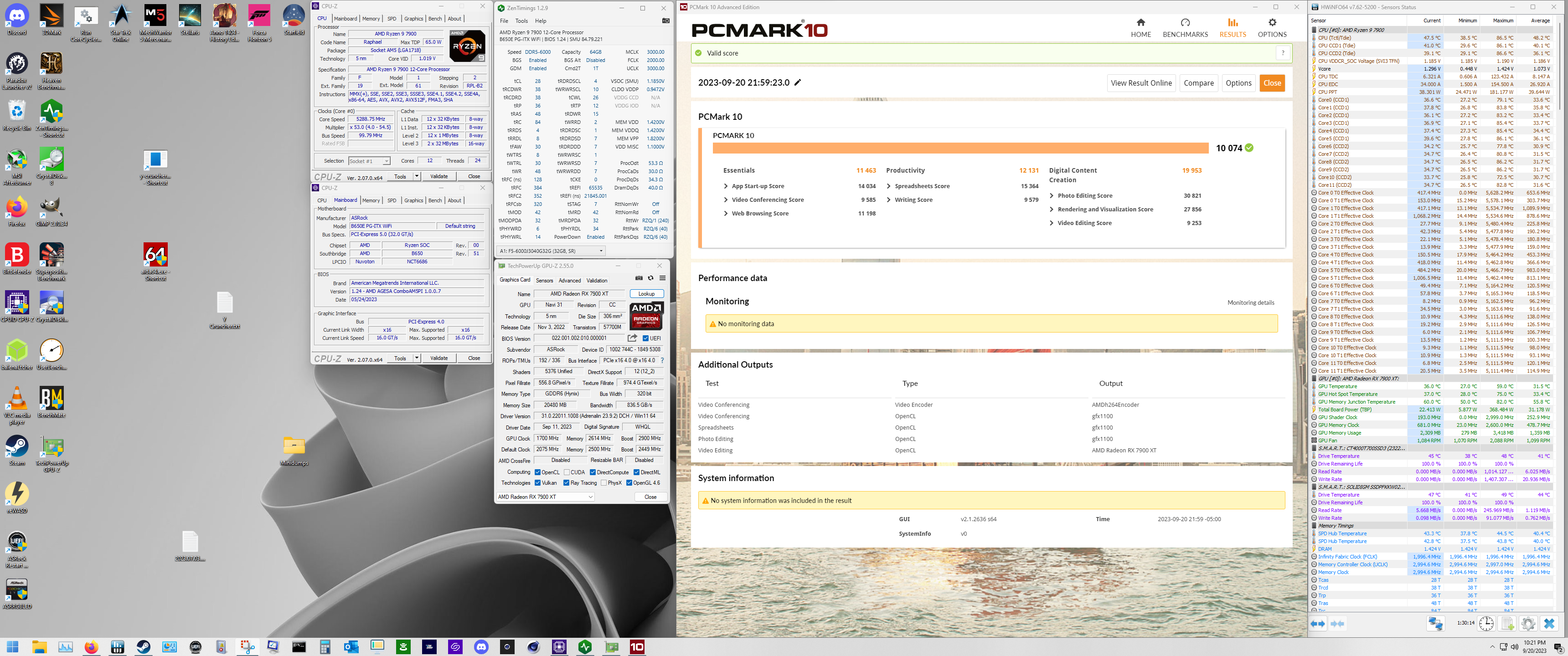Toggle the UEFI checkbox in GPU-Z

(x=646, y=338)
